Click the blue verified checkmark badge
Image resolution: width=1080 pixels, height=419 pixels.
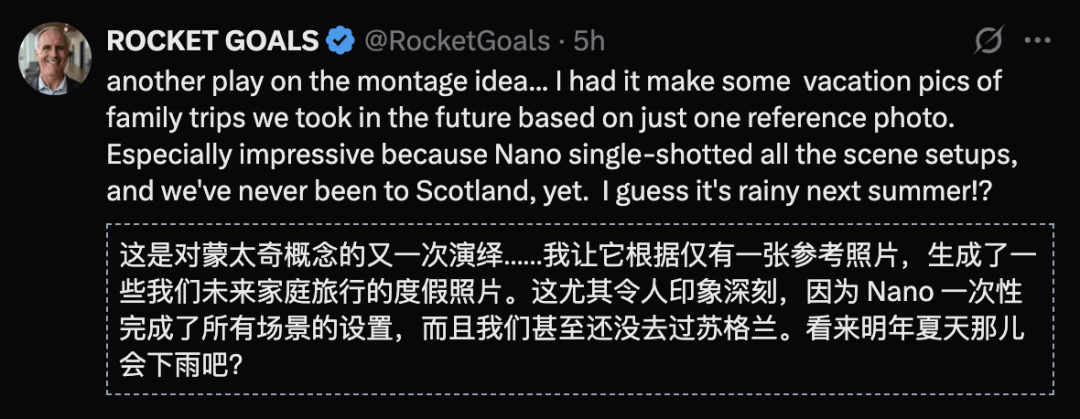[342, 41]
